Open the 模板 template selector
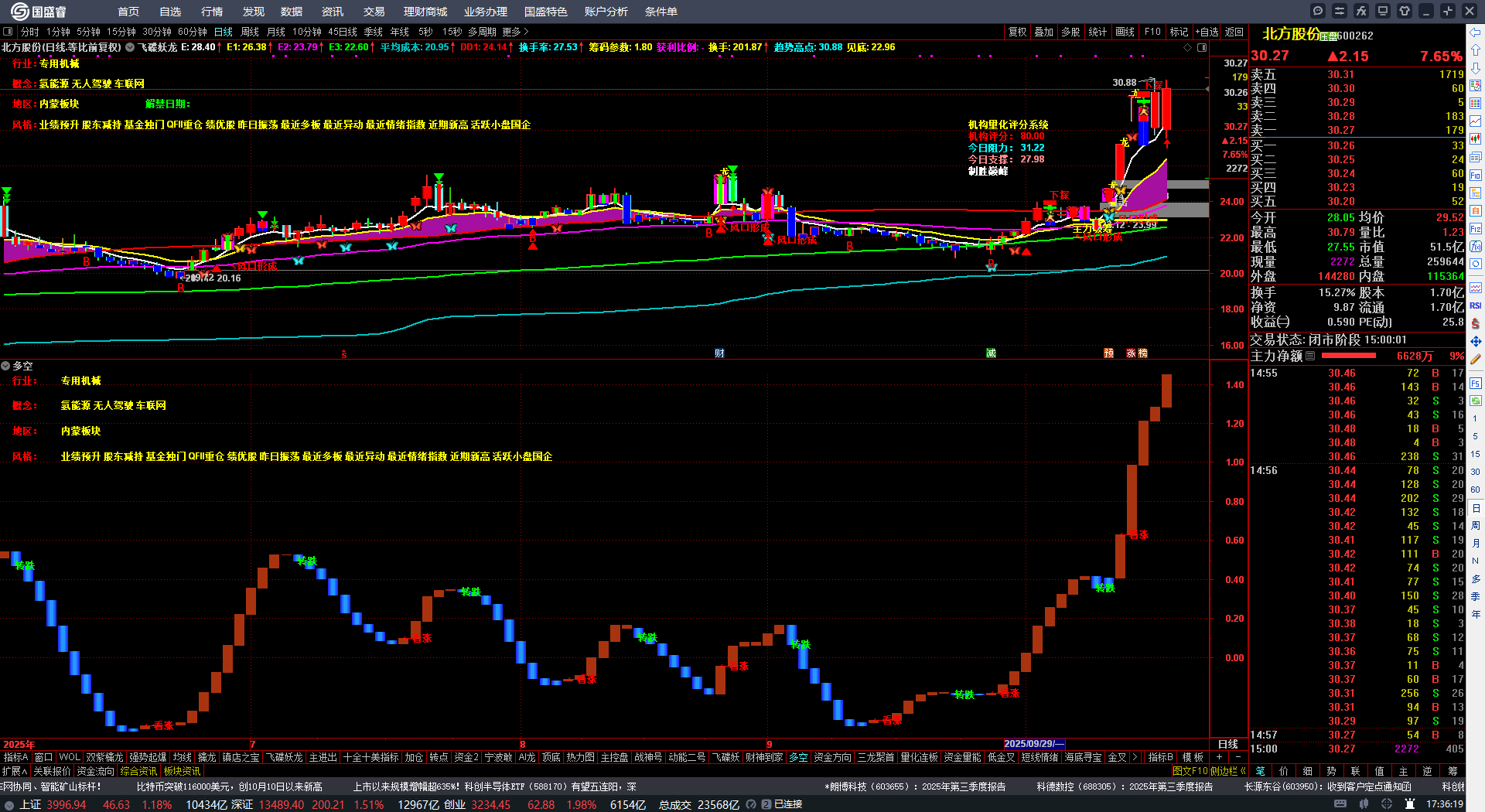 point(1193,757)
